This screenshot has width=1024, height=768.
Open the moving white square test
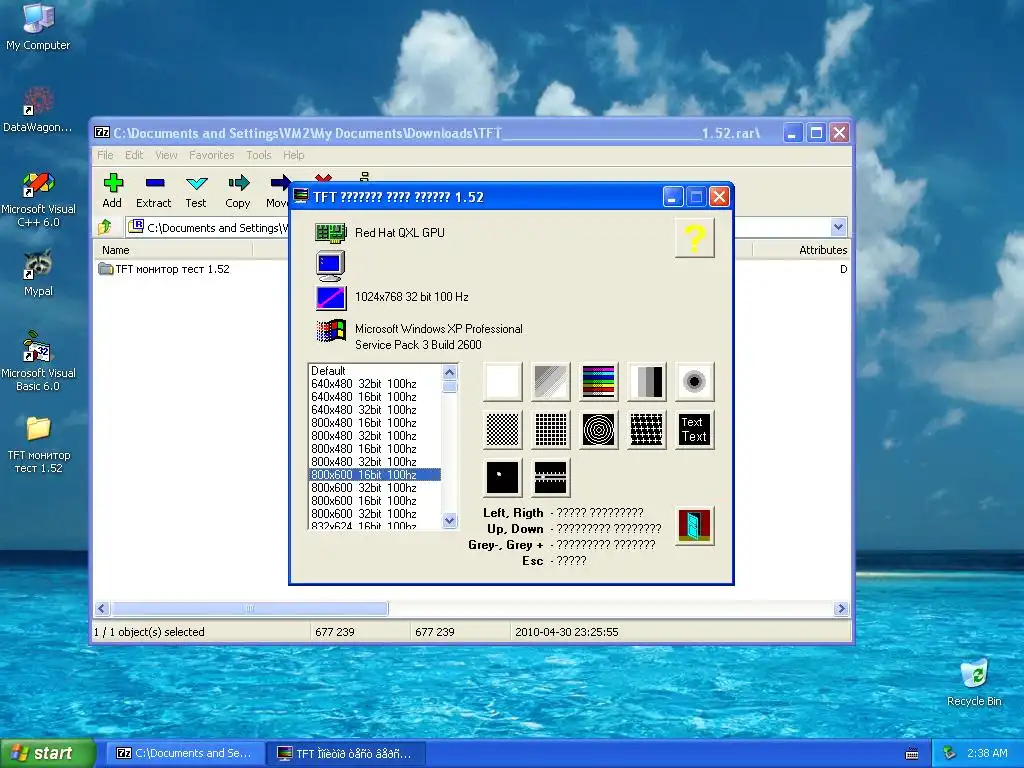pyautogui.click(x=503, y=477)
